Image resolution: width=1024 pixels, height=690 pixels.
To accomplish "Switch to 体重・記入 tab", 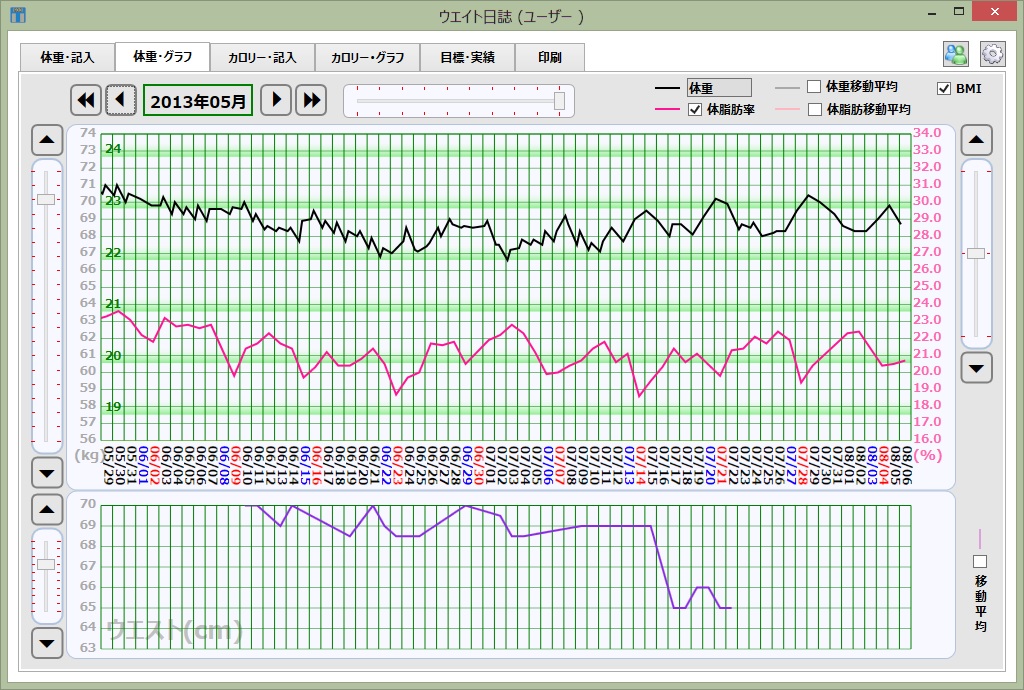I will coord(67,57).
